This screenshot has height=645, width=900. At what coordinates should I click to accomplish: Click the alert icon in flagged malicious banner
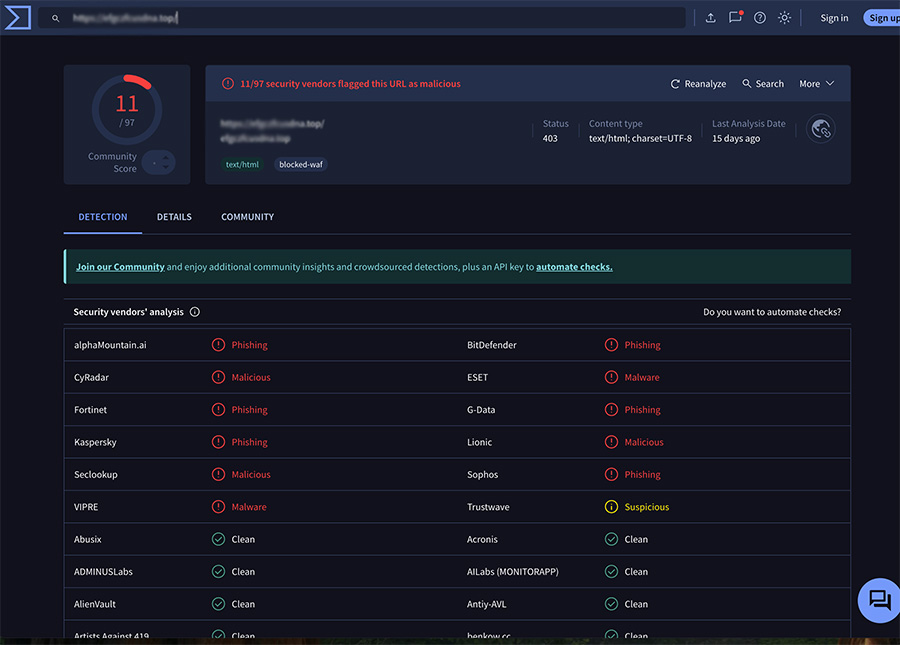click(228, 84)
